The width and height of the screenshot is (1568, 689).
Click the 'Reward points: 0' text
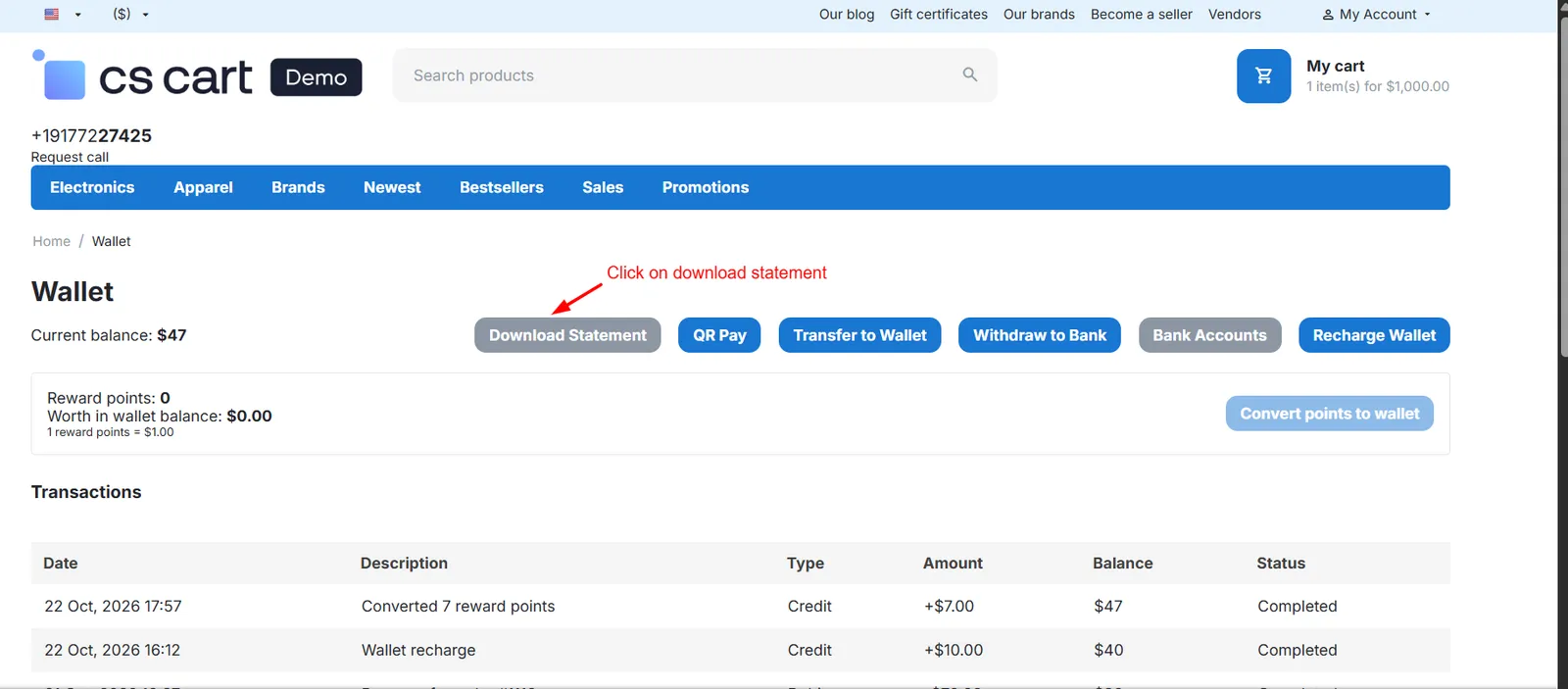click(x=109, y=398)
